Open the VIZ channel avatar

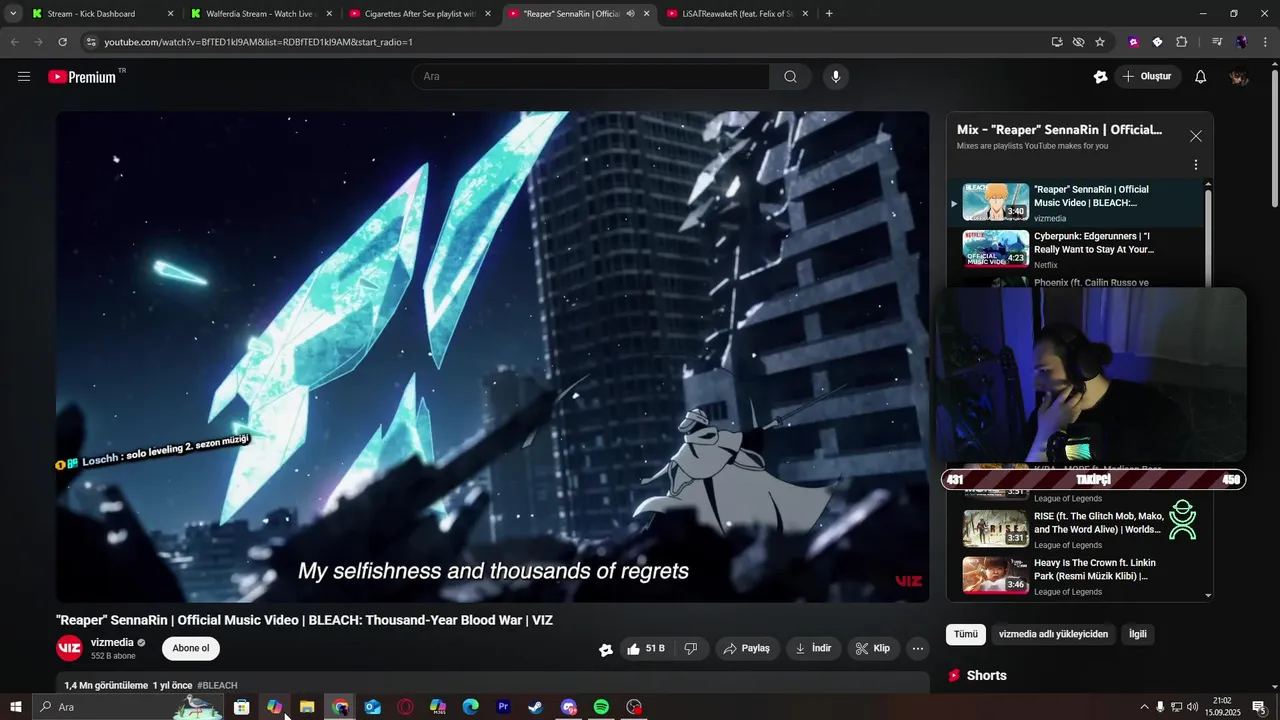pyautogui.click(x=69, y=649)
